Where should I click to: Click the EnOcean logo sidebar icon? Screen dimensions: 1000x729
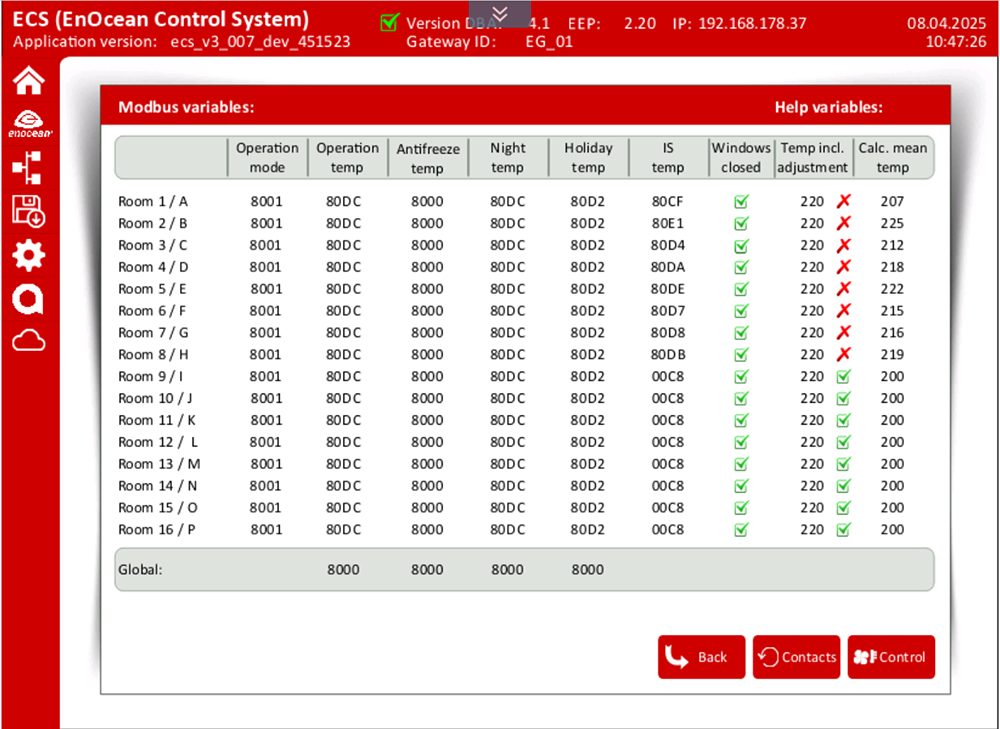(x=30, y=123)
